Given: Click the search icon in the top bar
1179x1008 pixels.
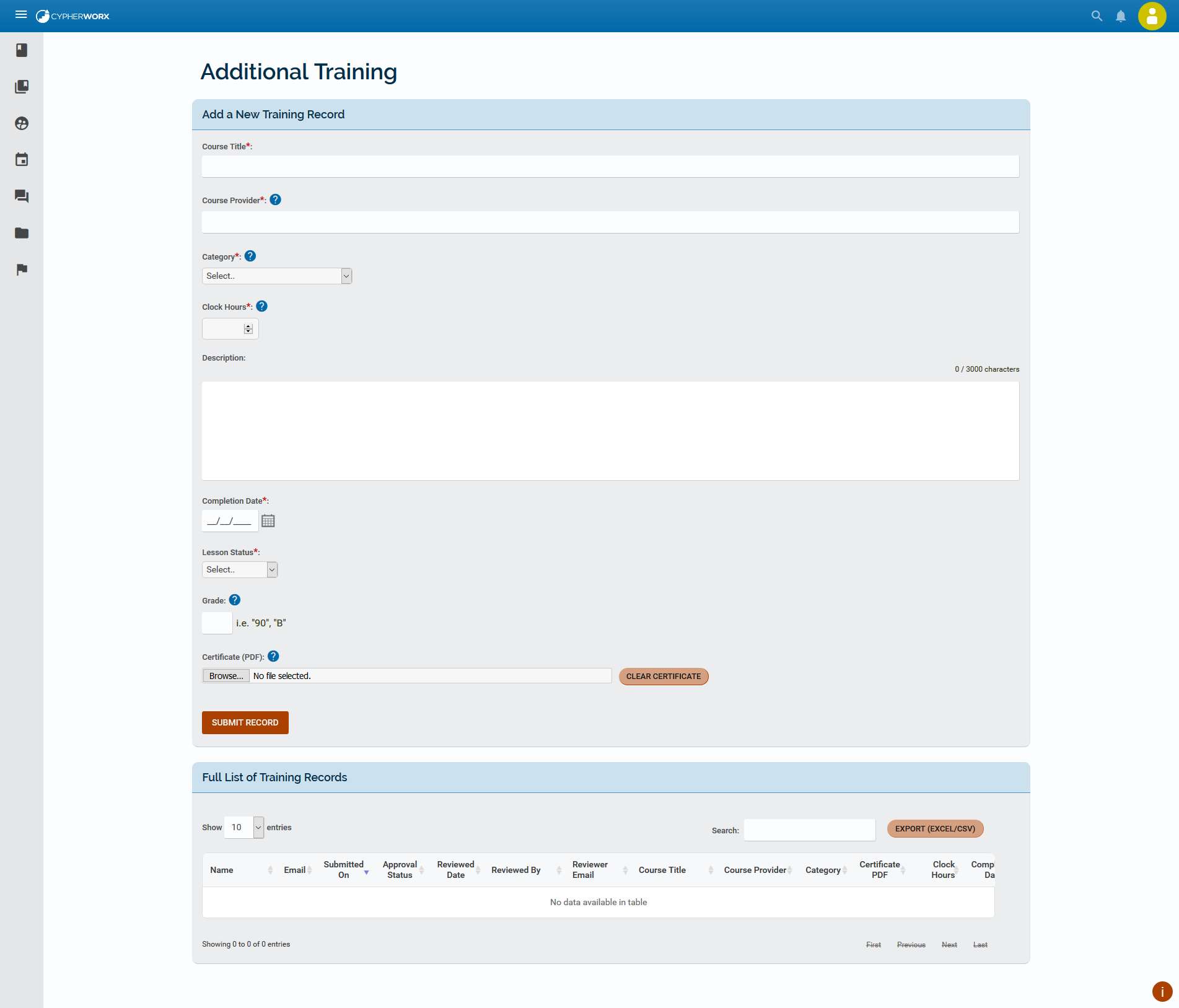Looking at the screenshot, I should 1096,15.
